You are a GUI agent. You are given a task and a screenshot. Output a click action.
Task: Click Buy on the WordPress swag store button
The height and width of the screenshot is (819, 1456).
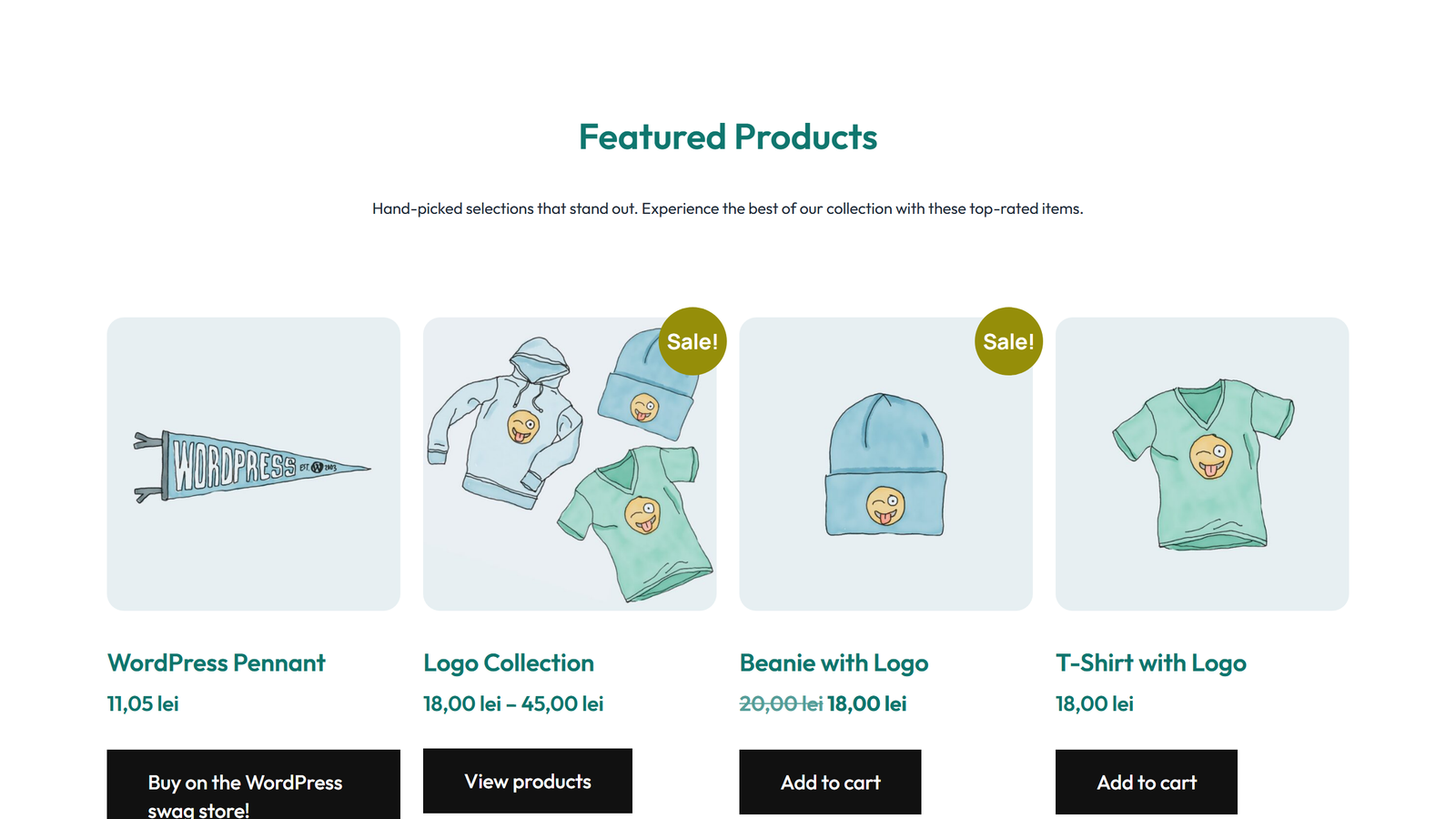[x=254, y=783]
